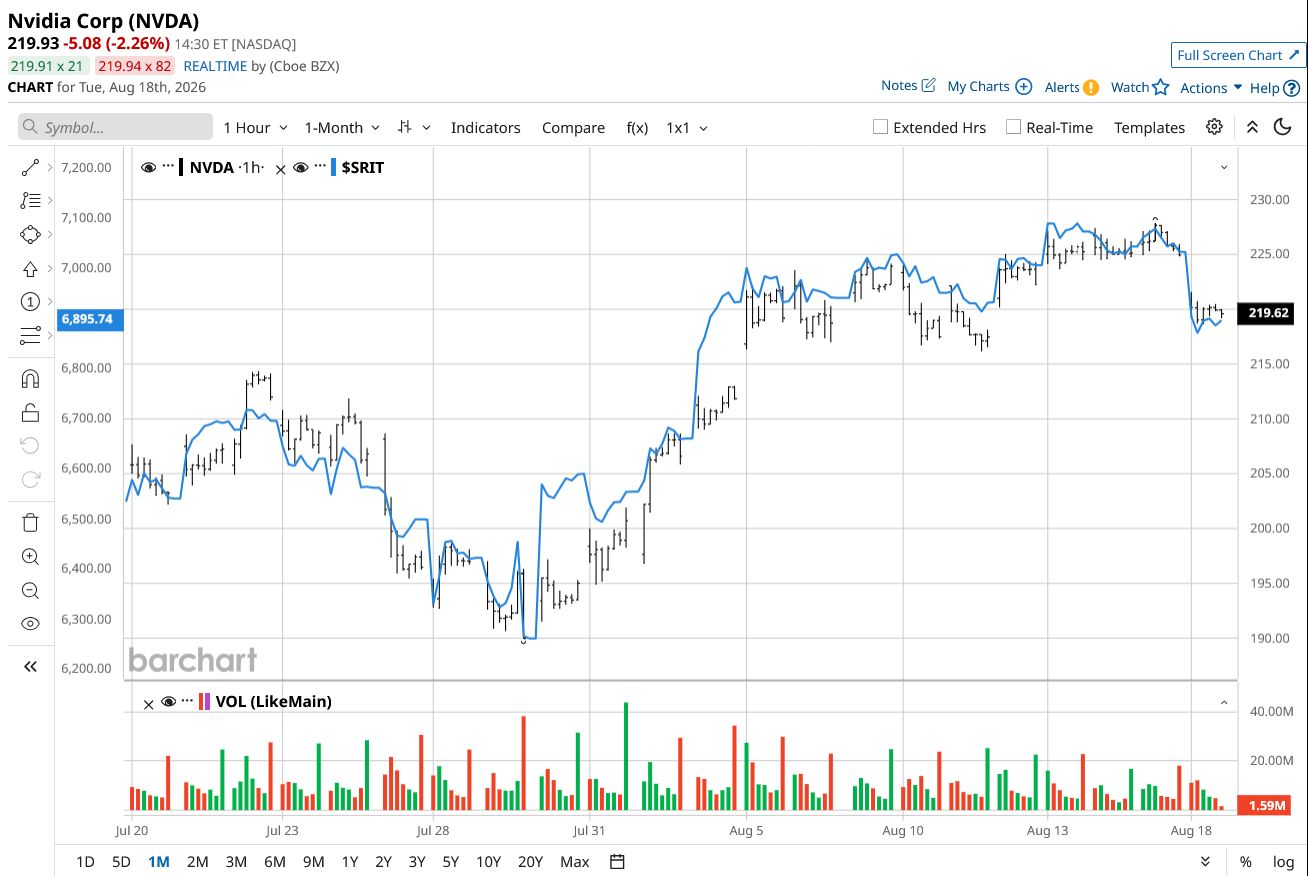
Task: Open $SRIT series more options
Action: point(319,166)
